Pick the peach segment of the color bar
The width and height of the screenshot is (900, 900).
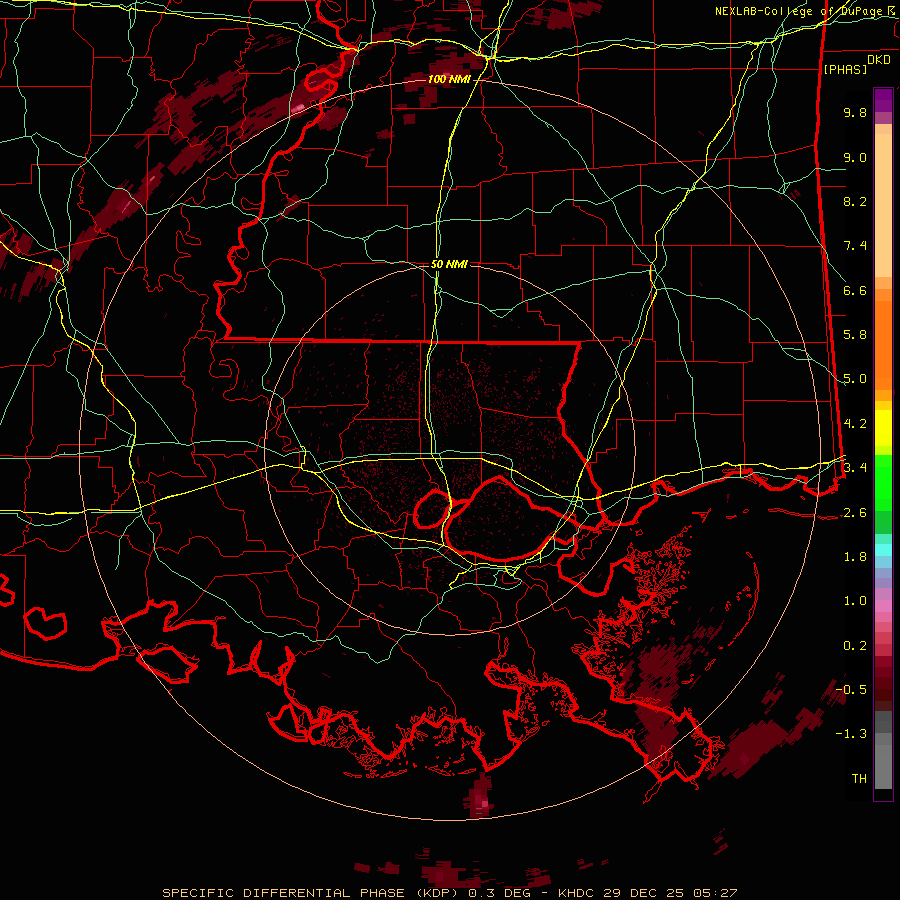(x=883, y=205)
